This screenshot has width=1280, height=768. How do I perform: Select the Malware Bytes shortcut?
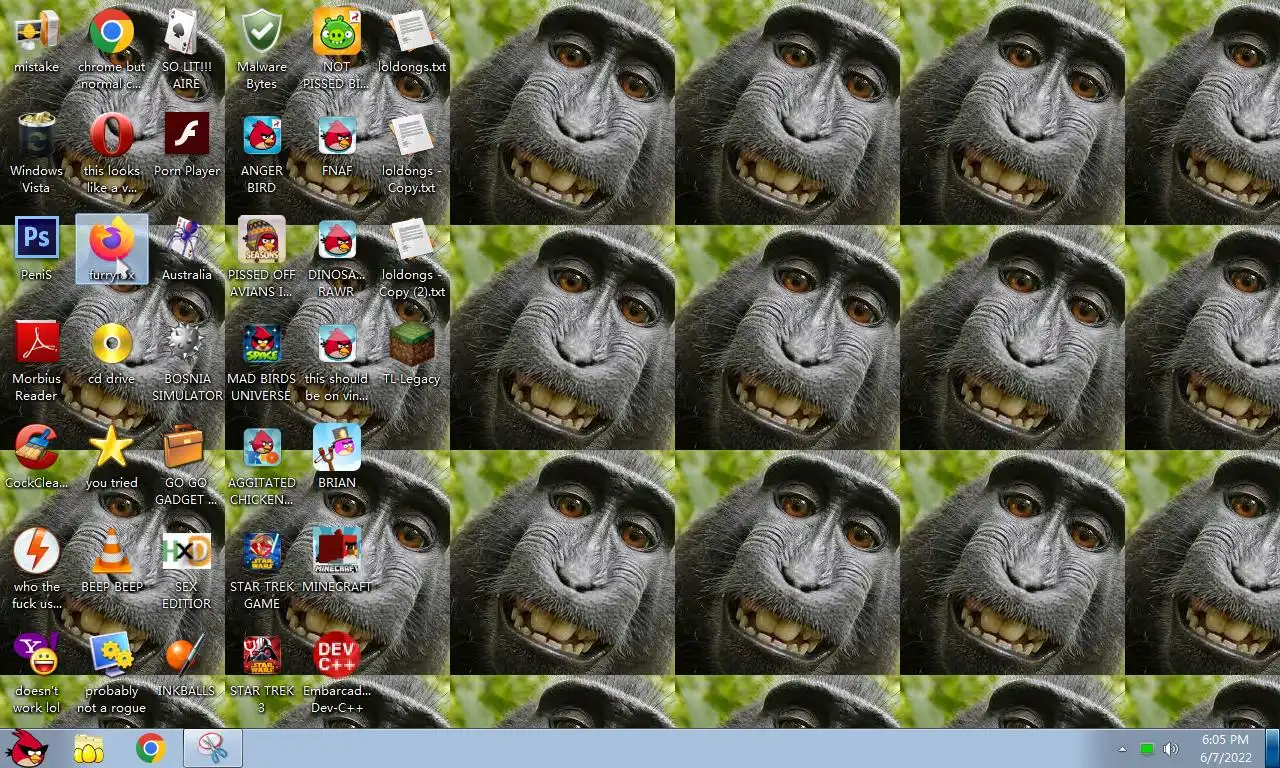pos(262,50)
